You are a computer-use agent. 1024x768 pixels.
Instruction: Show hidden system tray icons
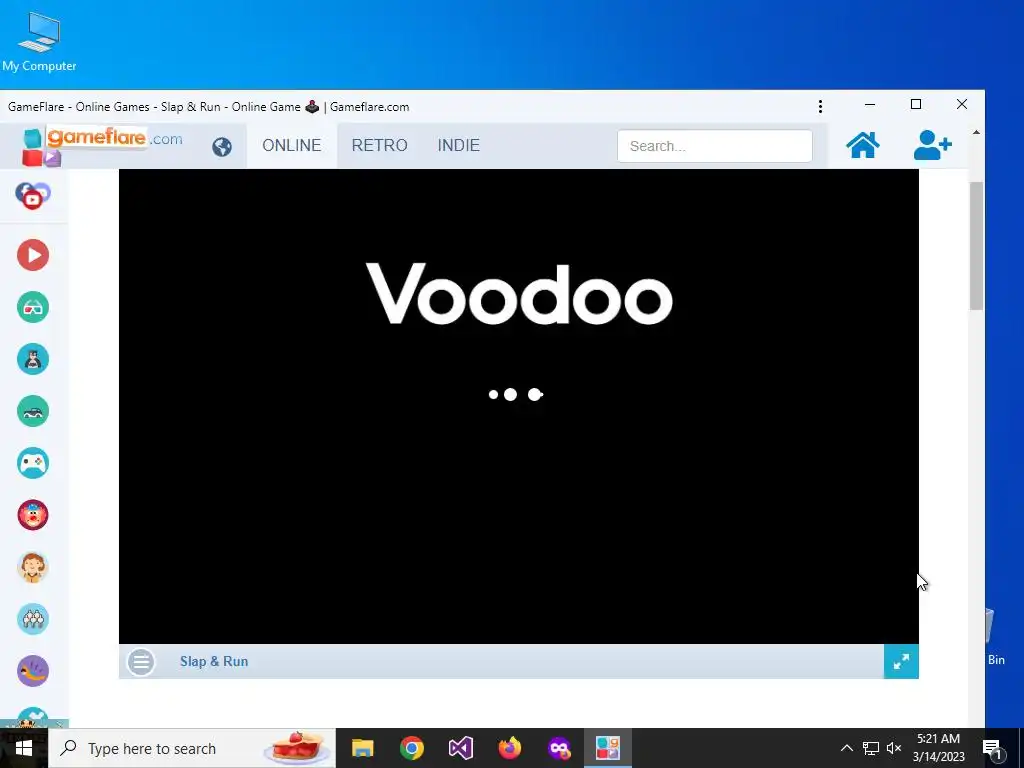tap(846, 748)
